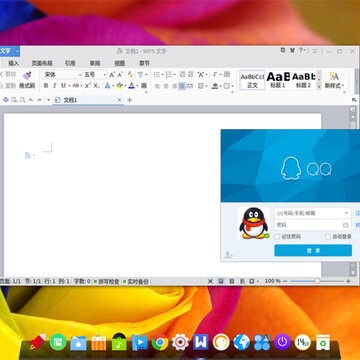The height and width of the screenshot is (360, 360).
Task: Toggle 拼写检查 spell check in status bar
Action: [x=107, y=281]
